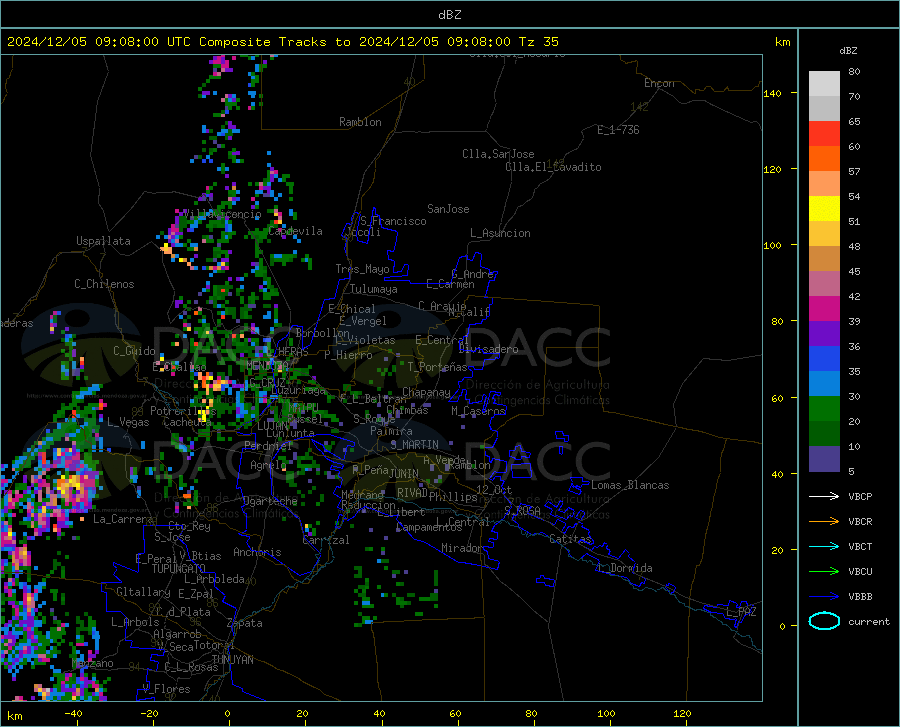This screenshot has width=900, height=727.
Task: Click the 'Anchoris' map label
Action: (x=257, y=552)
